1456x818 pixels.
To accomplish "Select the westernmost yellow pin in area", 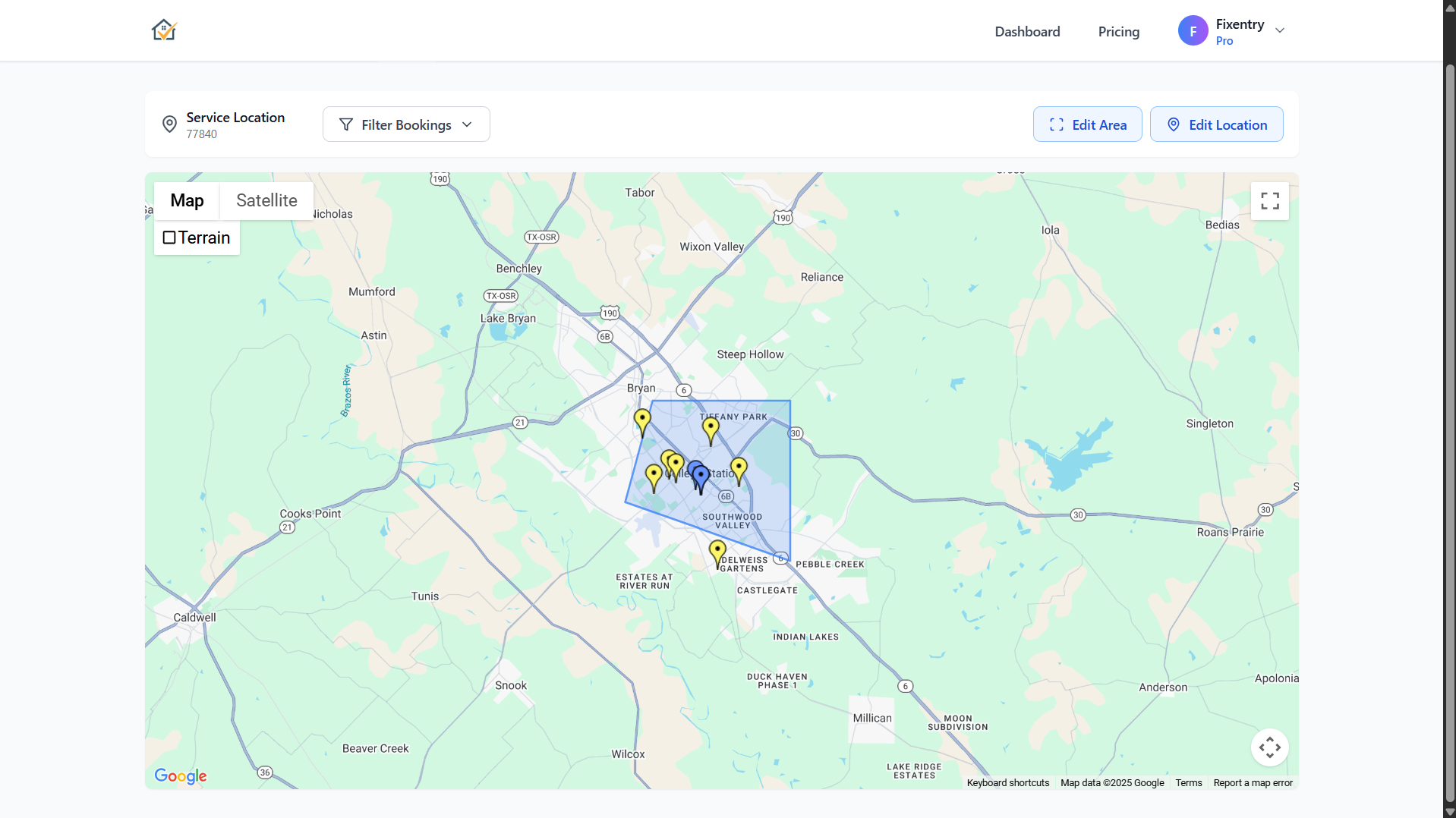I will [654, 478].
